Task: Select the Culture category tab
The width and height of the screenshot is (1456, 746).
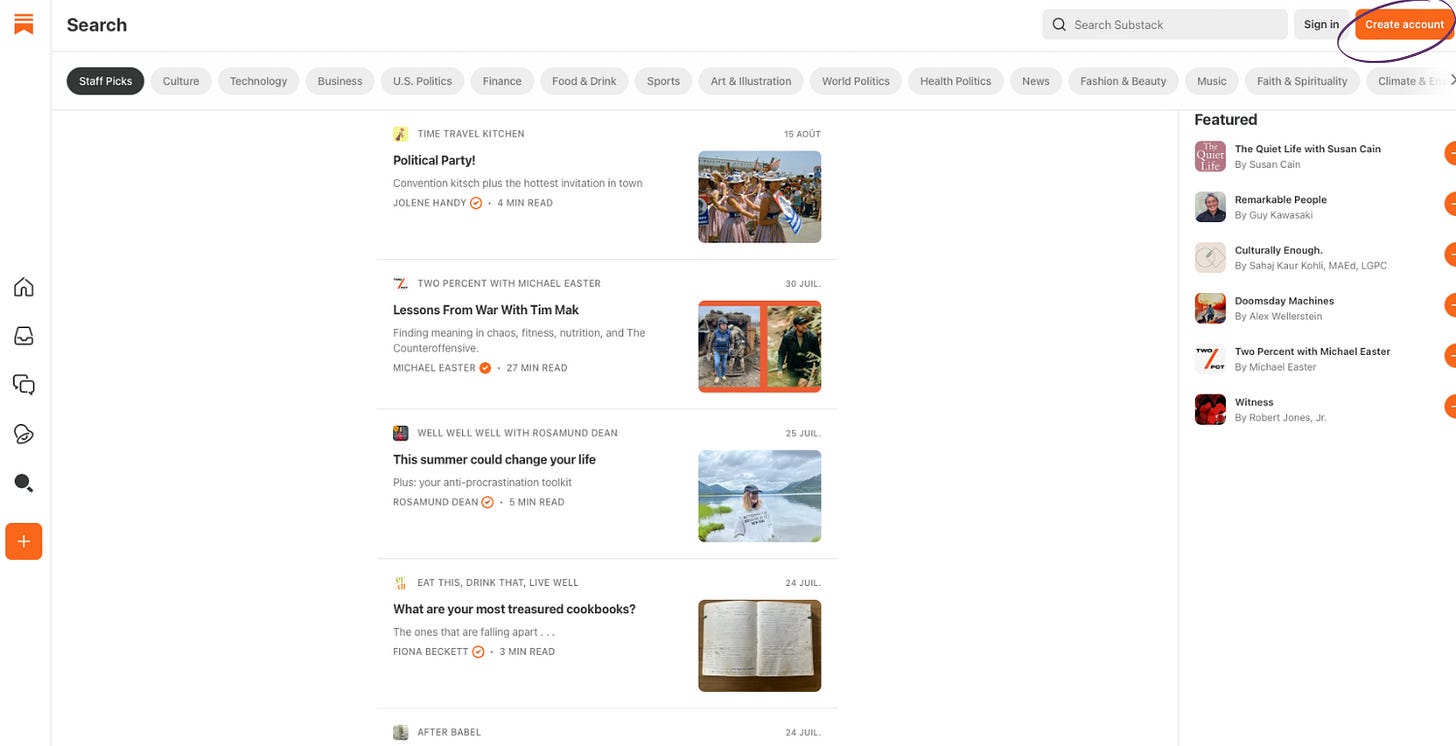Action: point(181,81)
